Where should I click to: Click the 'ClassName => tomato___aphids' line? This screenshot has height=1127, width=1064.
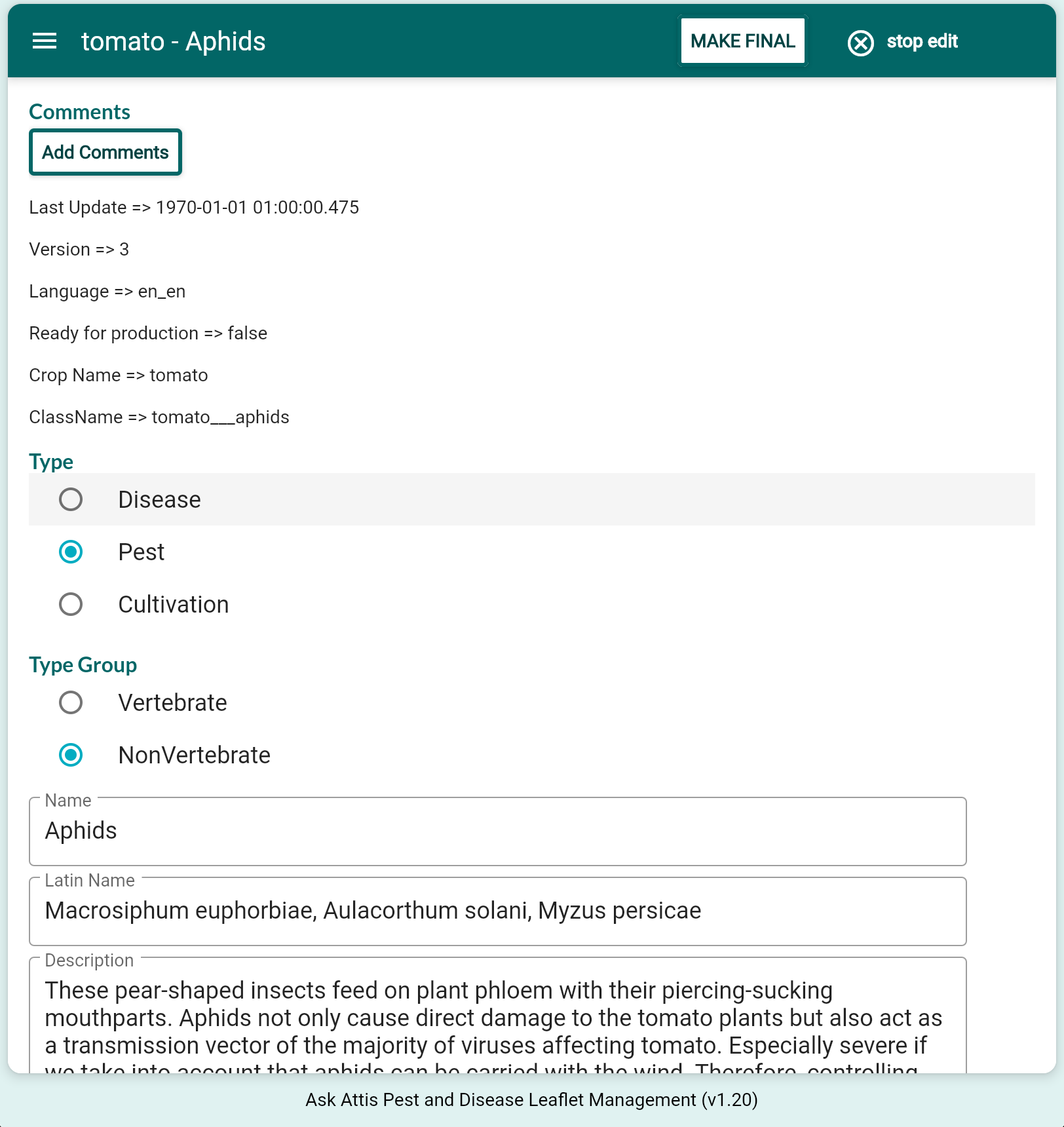pos(159,417)
